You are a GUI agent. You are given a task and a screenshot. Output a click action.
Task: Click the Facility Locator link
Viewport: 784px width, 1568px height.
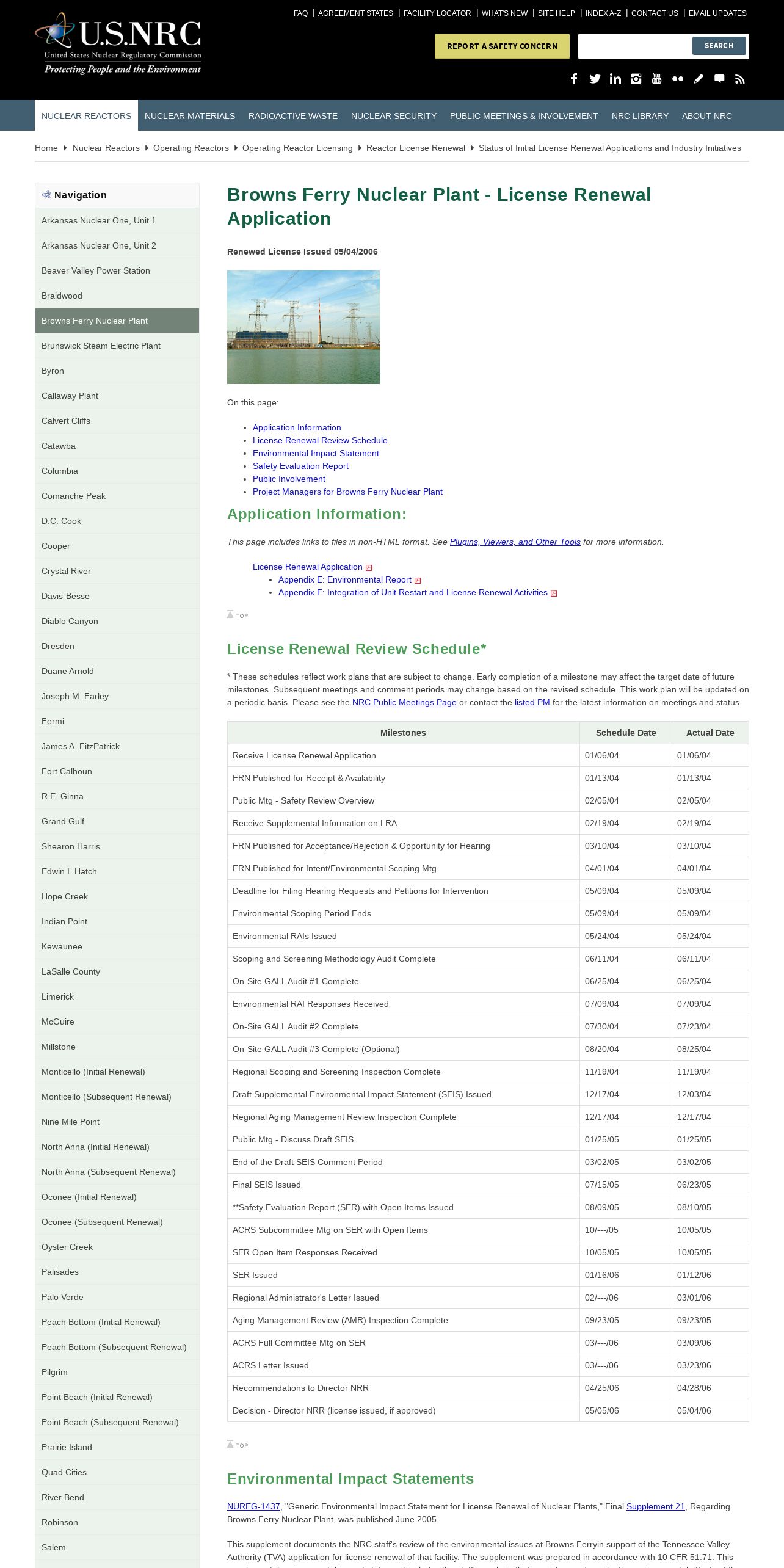[437, 13]
